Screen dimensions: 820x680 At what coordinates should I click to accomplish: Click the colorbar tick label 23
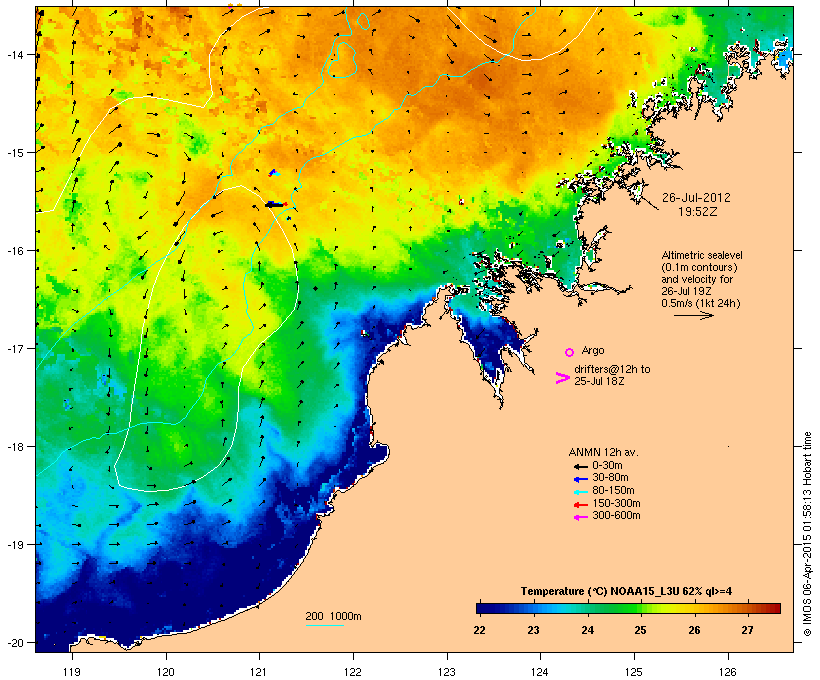[x=533, y=630]
